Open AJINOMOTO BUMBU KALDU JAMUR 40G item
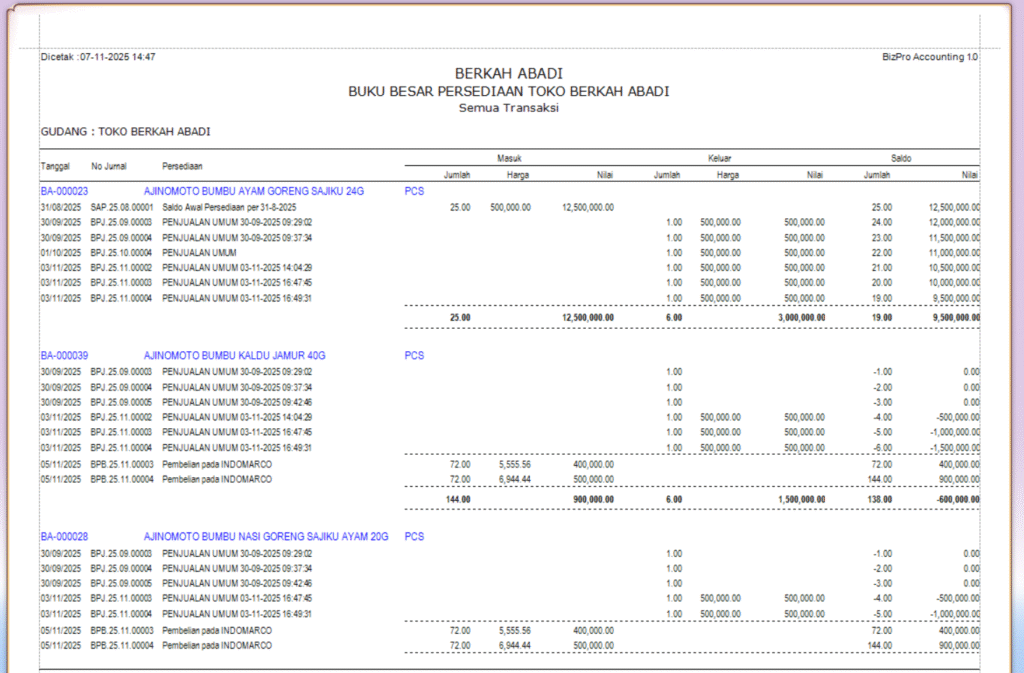 (235, 355)
